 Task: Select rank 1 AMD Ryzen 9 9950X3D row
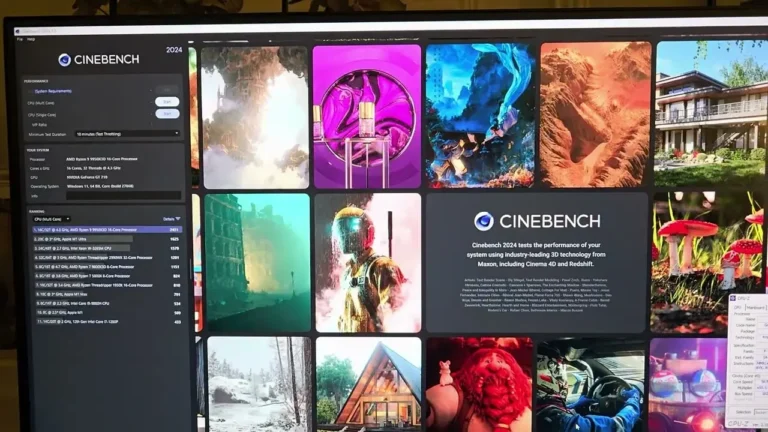107,229
